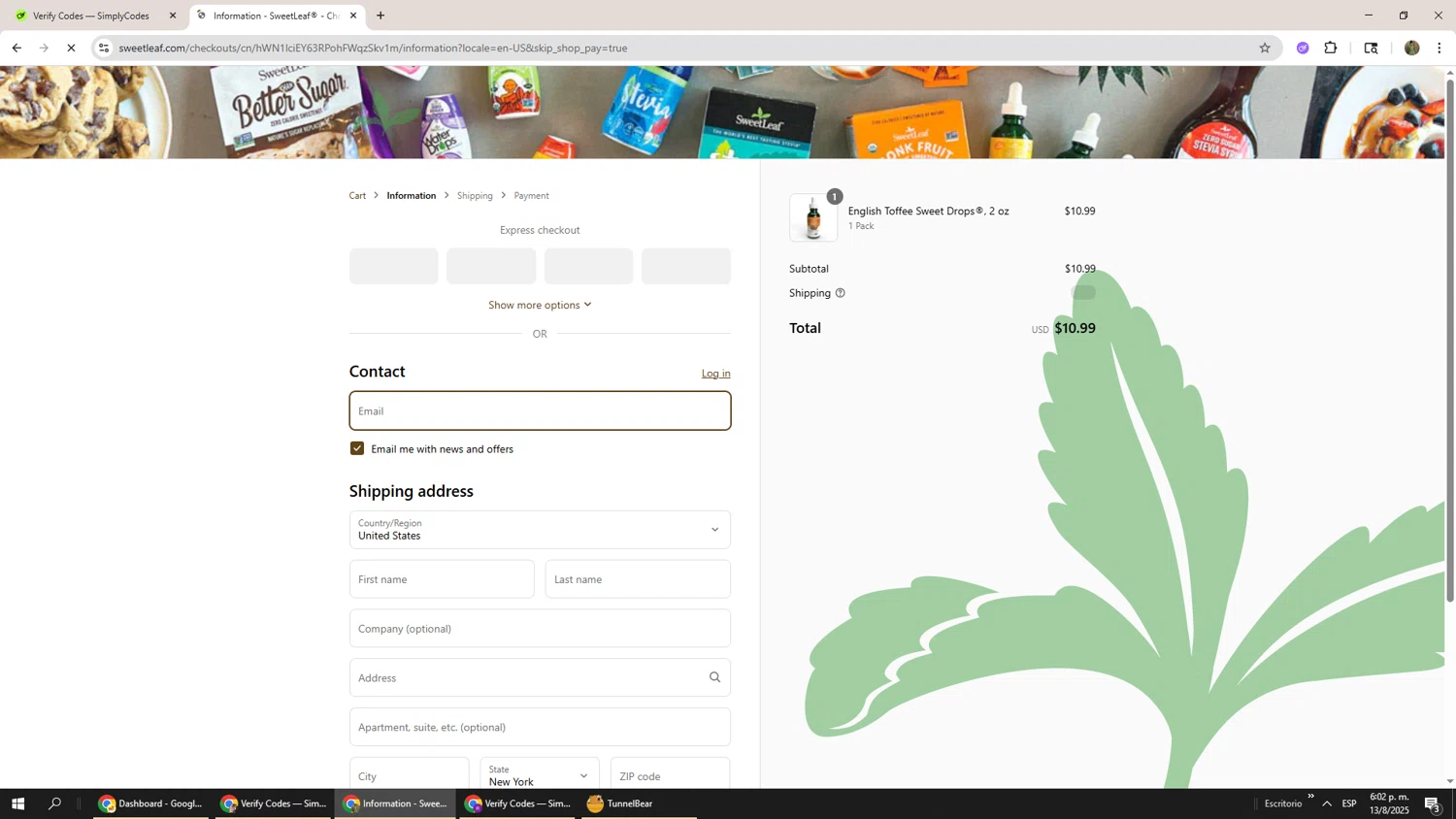The height and width of the screenshot is (819, 1456).
Task: Click the Shipping breadcrumb
Action: tap(475, 196)
